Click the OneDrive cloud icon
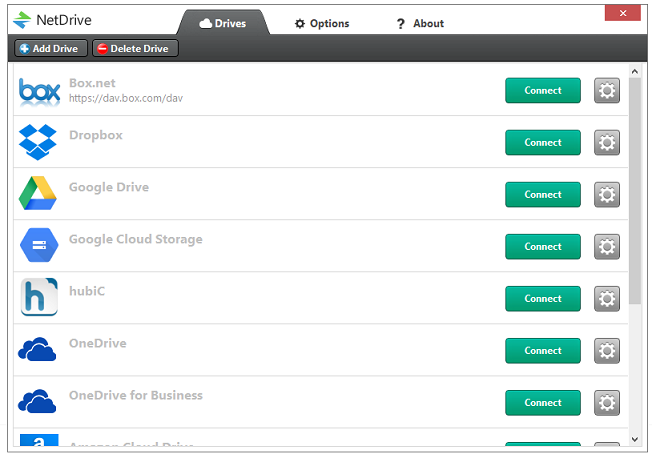 [x=39, y=350]
